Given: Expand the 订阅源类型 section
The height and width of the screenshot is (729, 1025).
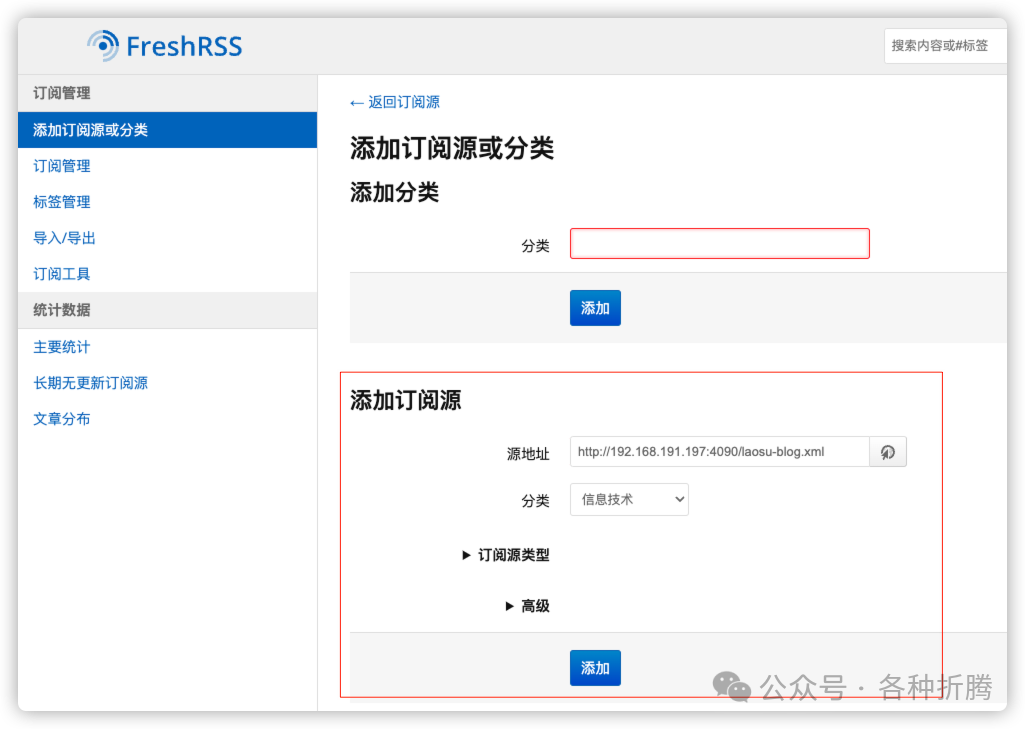Looking at the screenshot, I should coord(506,555).
